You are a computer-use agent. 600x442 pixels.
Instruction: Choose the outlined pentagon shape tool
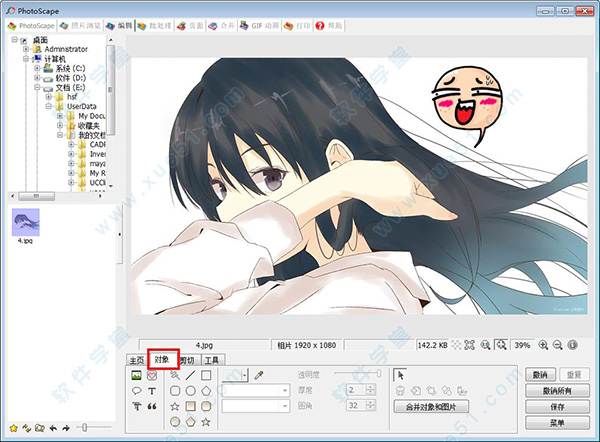(206, 391)
